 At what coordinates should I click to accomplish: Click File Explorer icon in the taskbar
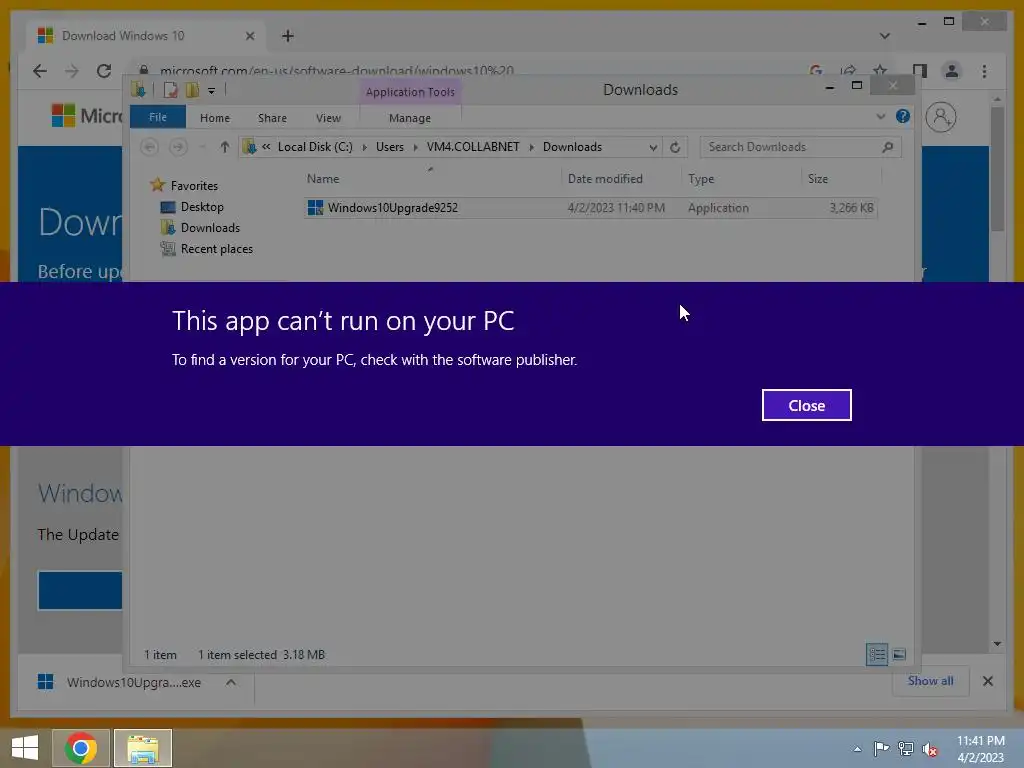click(x=143, y=748)
